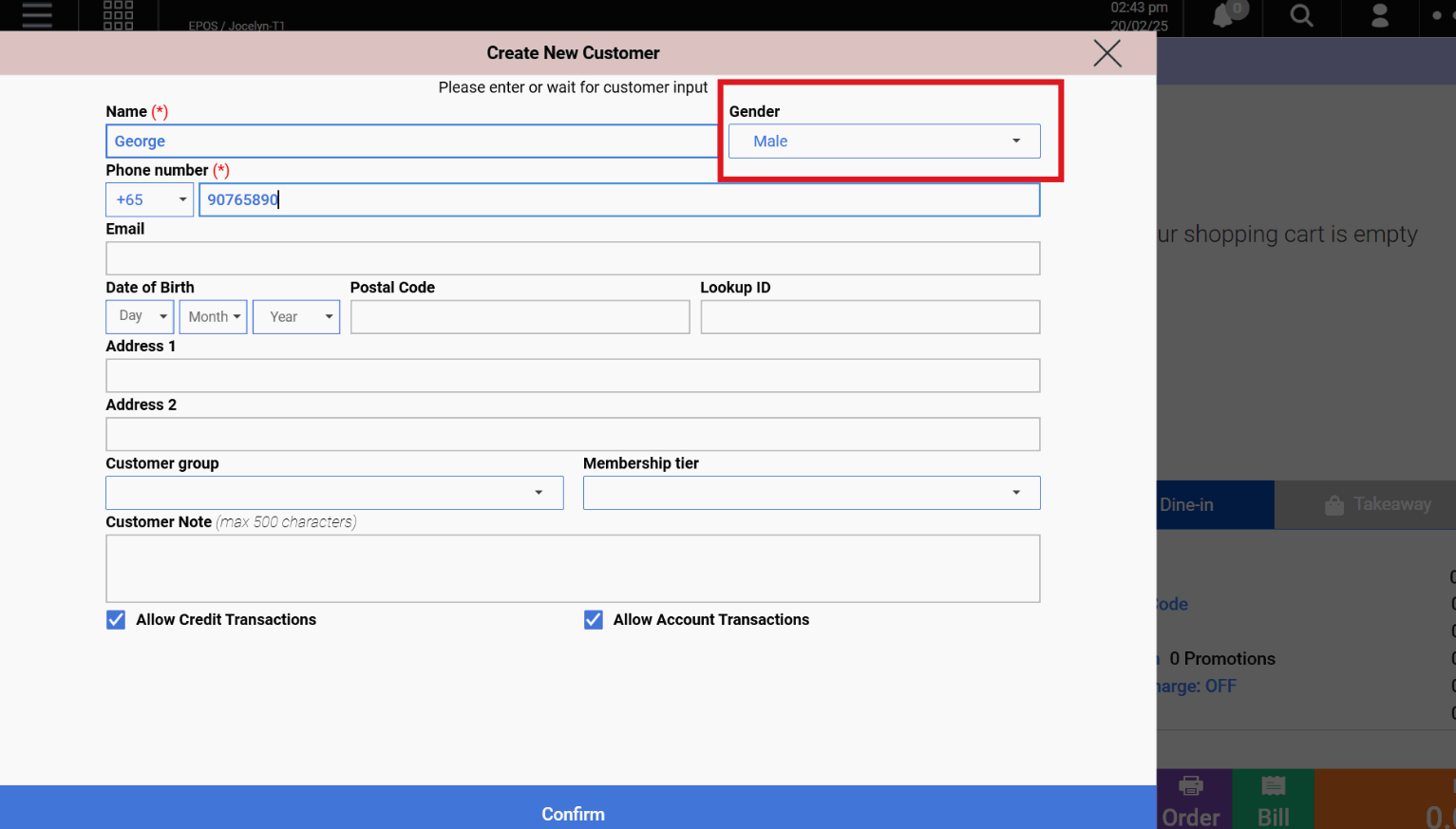Click the search magnifier icon
Image resolution: width=1456 pixels, height=829 pixels.
click(x=1301, y=16)
